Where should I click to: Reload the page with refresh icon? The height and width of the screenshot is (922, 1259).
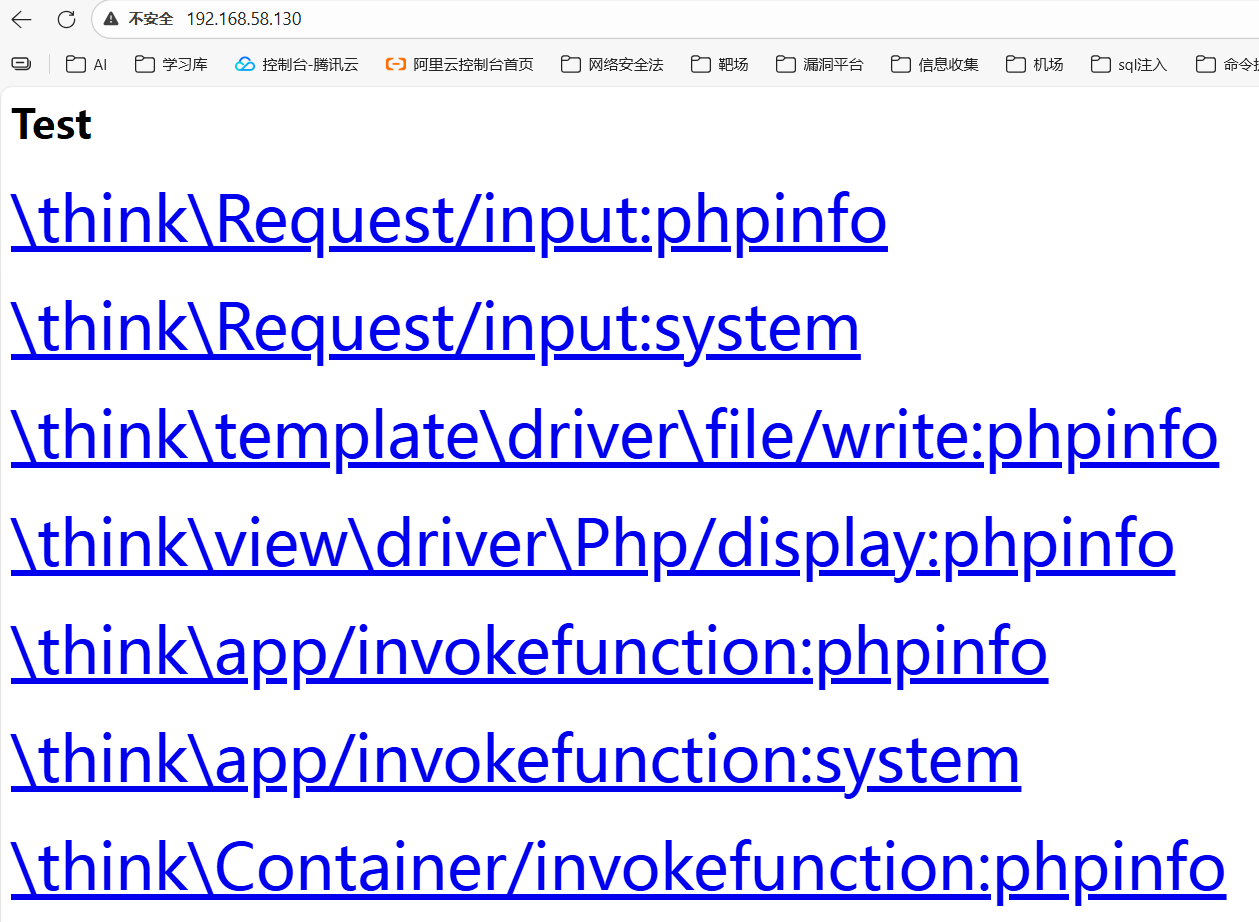click(x=66, y=19)
